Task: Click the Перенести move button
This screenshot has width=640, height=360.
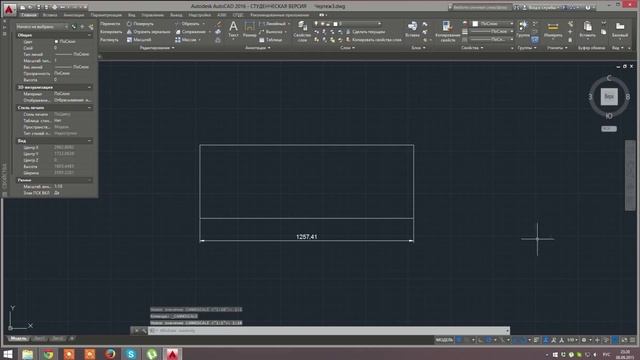Action: tap(110, 24)
